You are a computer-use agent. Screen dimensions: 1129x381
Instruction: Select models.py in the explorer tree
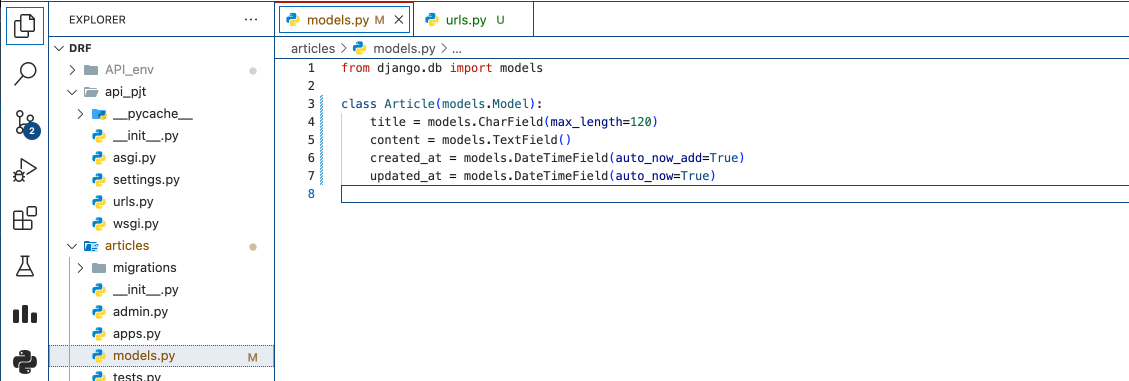point(161,356)
